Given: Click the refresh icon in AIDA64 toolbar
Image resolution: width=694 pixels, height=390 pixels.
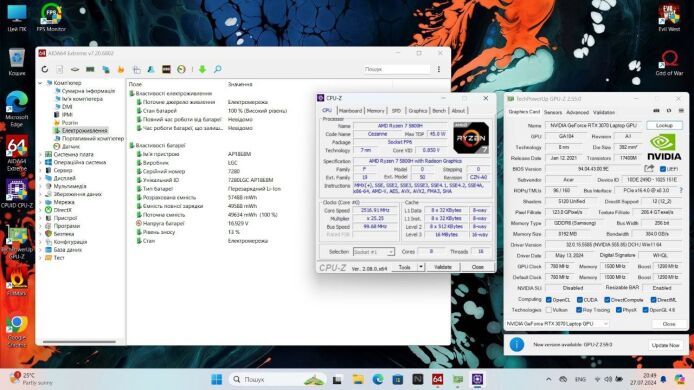Looking at the screenshot, I should click(x=45, y=70).
